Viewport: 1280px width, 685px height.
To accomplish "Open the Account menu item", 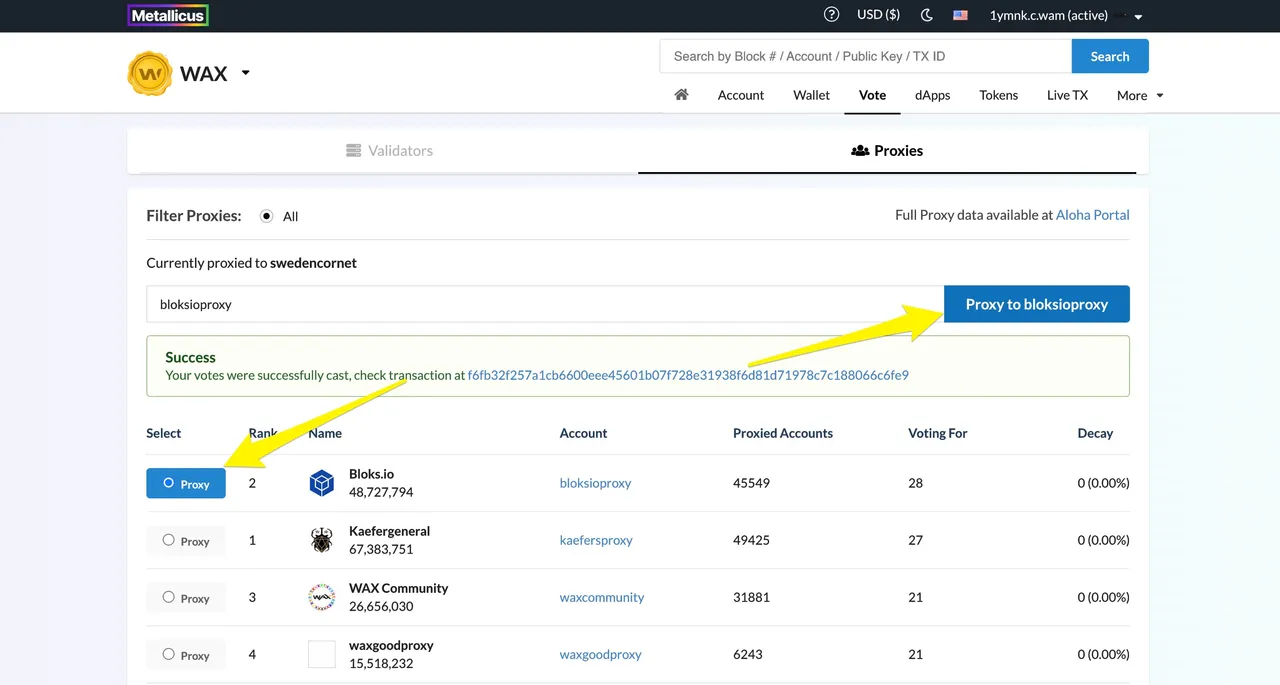I will coord(741,95).
